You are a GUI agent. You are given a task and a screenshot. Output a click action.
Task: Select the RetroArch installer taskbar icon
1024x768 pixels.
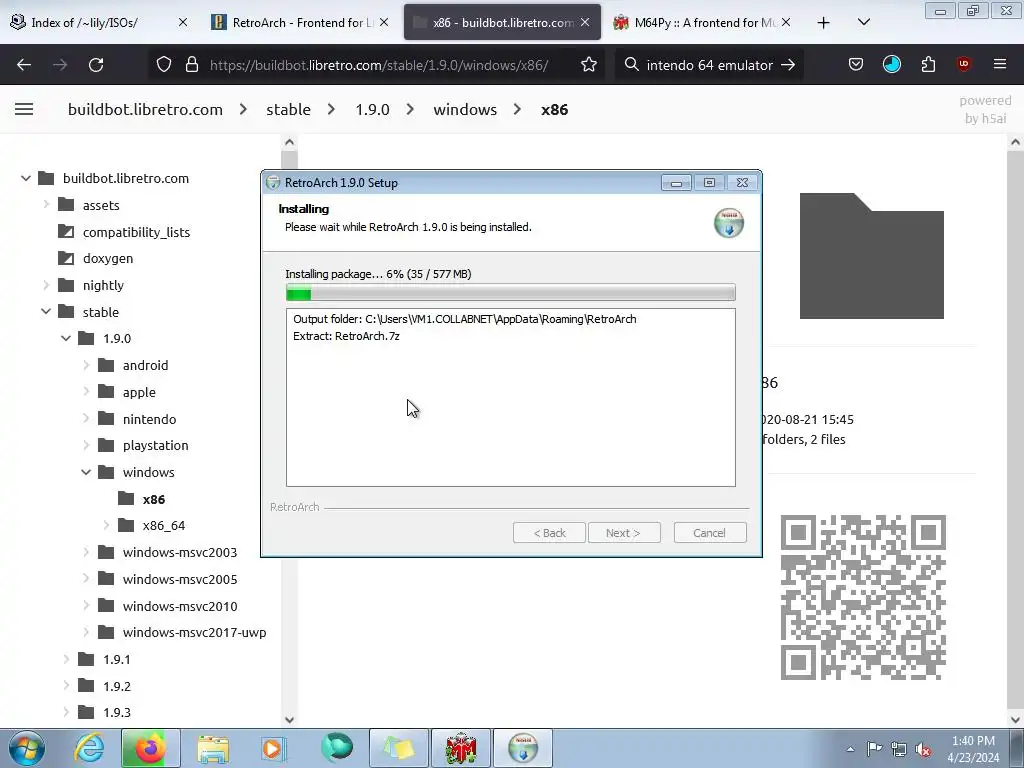(522, 748)
